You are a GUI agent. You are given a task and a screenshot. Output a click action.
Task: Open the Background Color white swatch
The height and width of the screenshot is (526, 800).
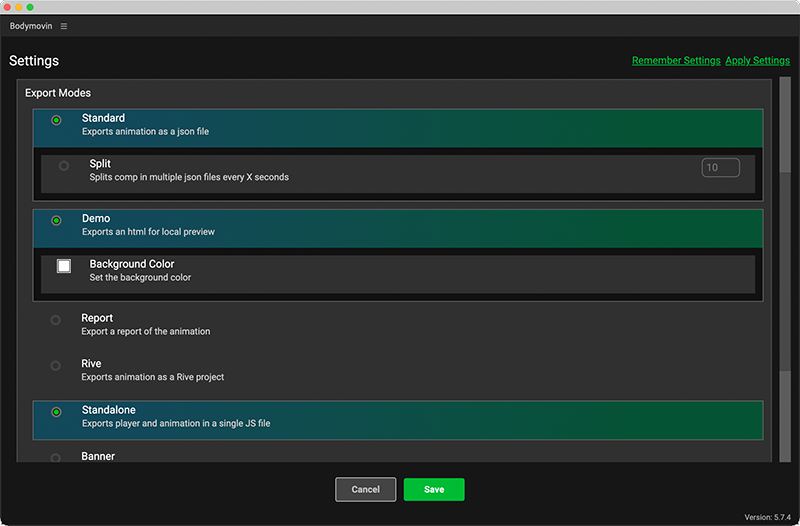pyautogui.click(x=64, y=266)
